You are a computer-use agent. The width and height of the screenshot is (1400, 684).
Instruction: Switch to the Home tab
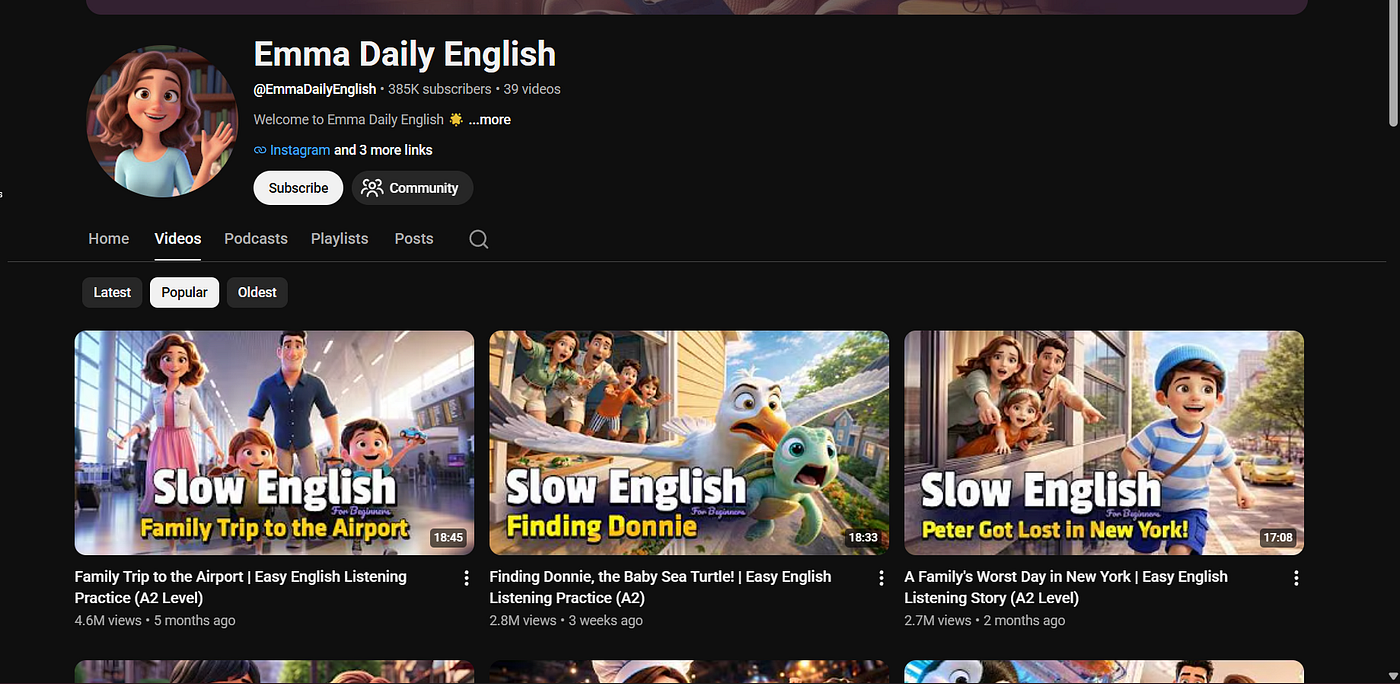point(108,239)
